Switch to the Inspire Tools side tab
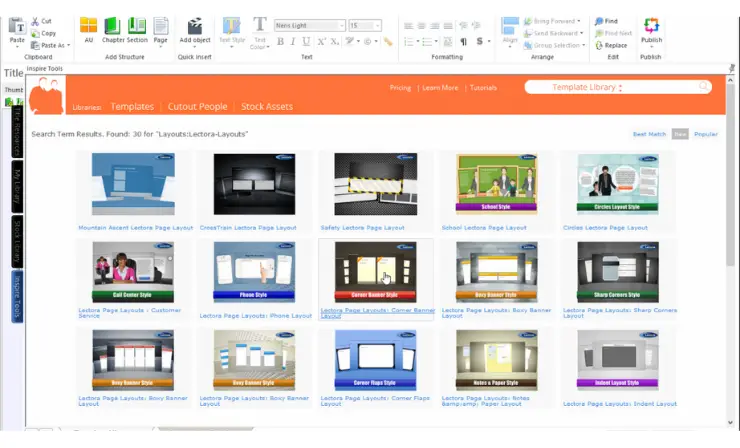Screen dimensions: 740x448 point(17,296)
